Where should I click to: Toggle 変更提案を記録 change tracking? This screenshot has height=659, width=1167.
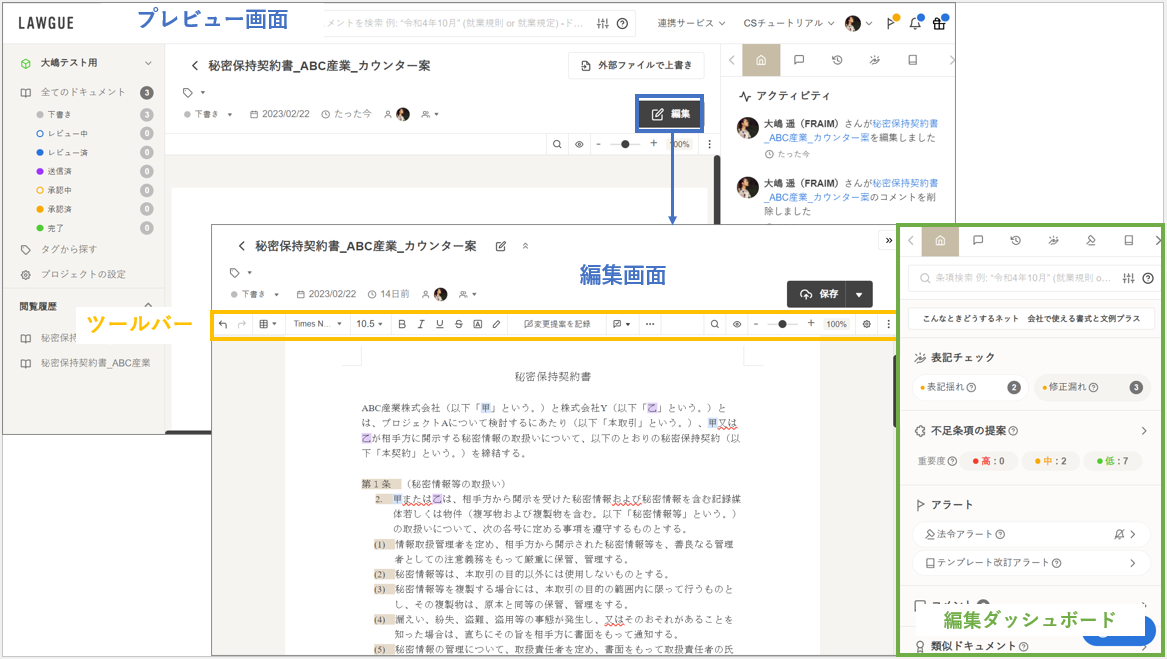pyautogui.click(x=557, y=324)
